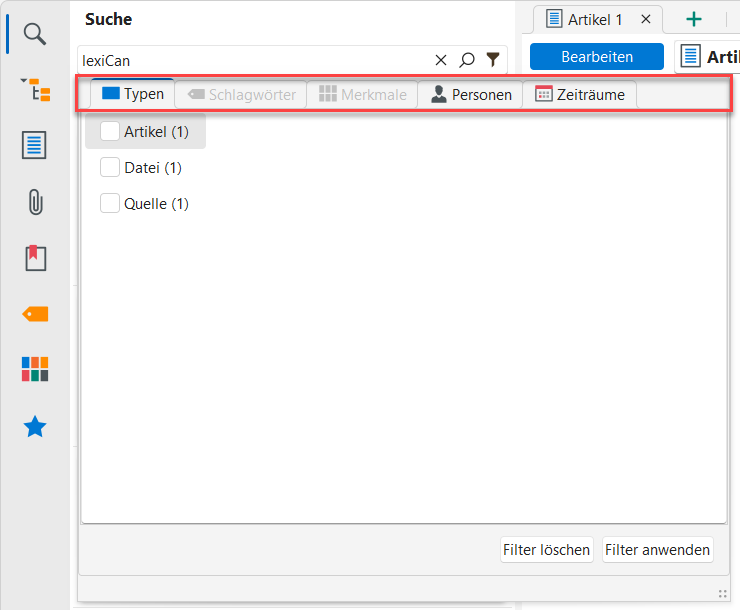Open attachments paperclip sidebar icon
The image size is (740, 610).
point(35,202)
